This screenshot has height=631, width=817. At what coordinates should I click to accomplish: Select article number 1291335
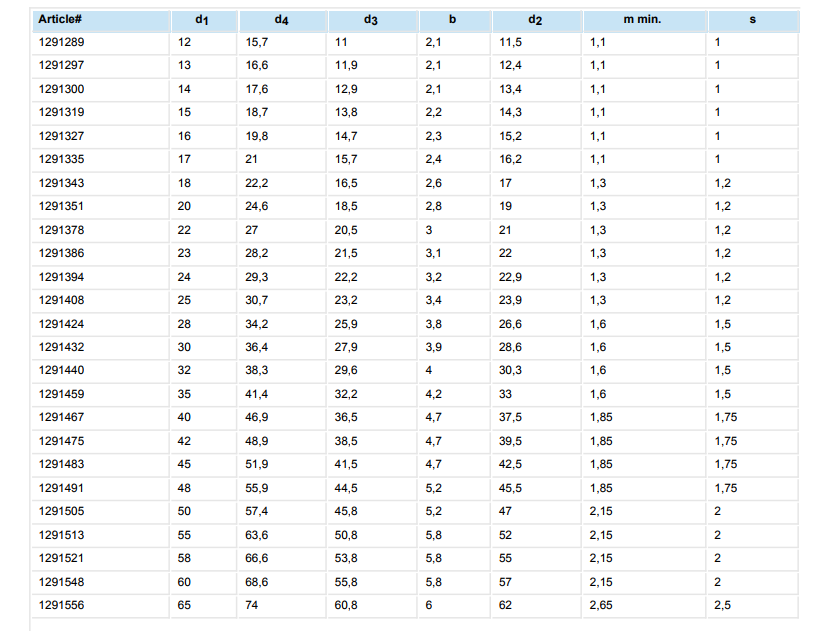(61, 159)
